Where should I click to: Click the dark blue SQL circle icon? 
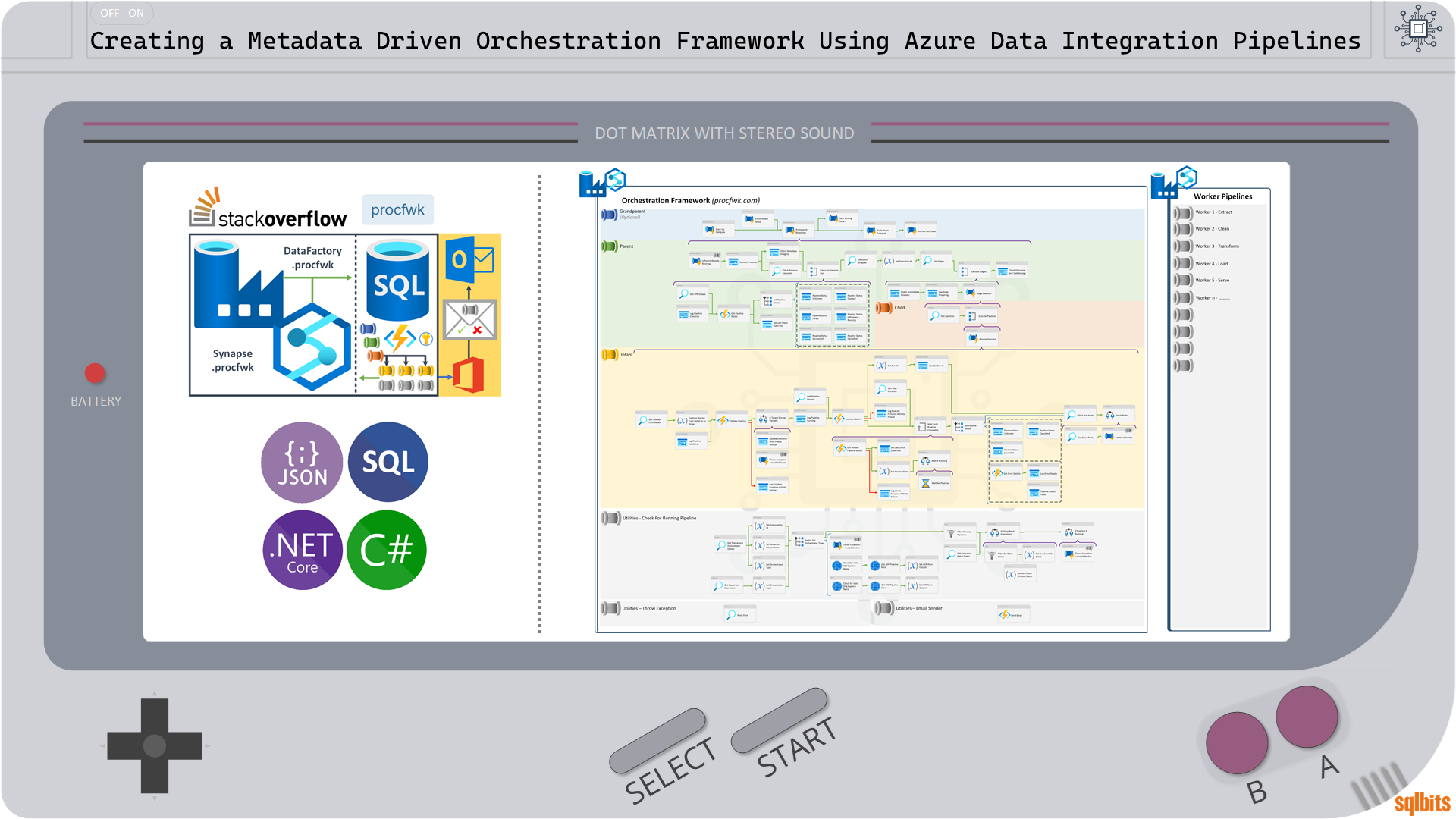(x=388, y=462)
